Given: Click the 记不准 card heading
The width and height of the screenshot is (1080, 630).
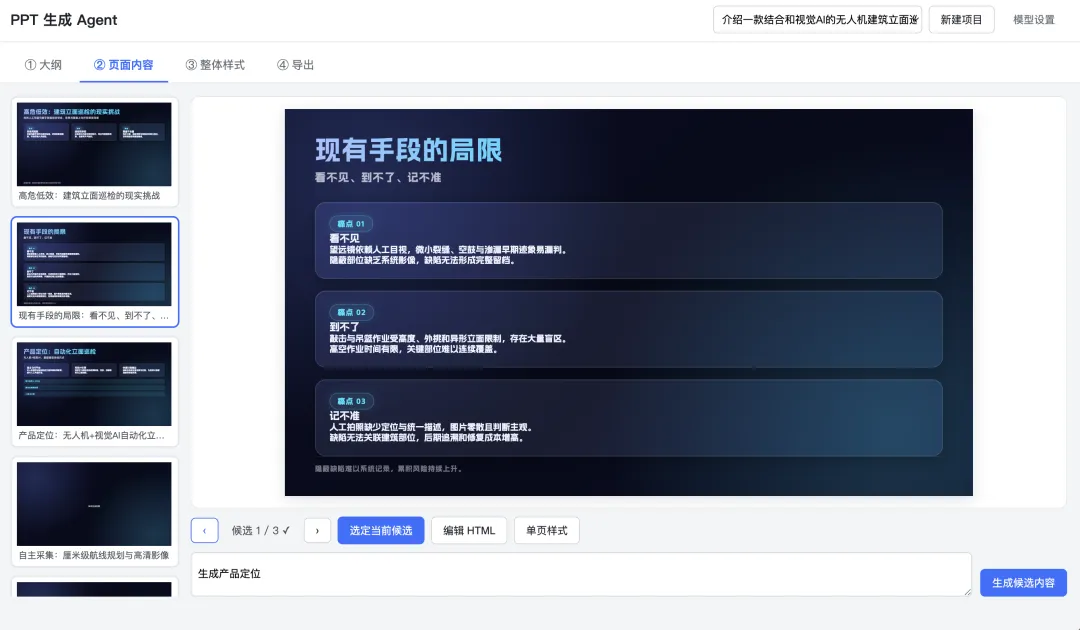Looking at the screenshot, I should click(344, 416).
